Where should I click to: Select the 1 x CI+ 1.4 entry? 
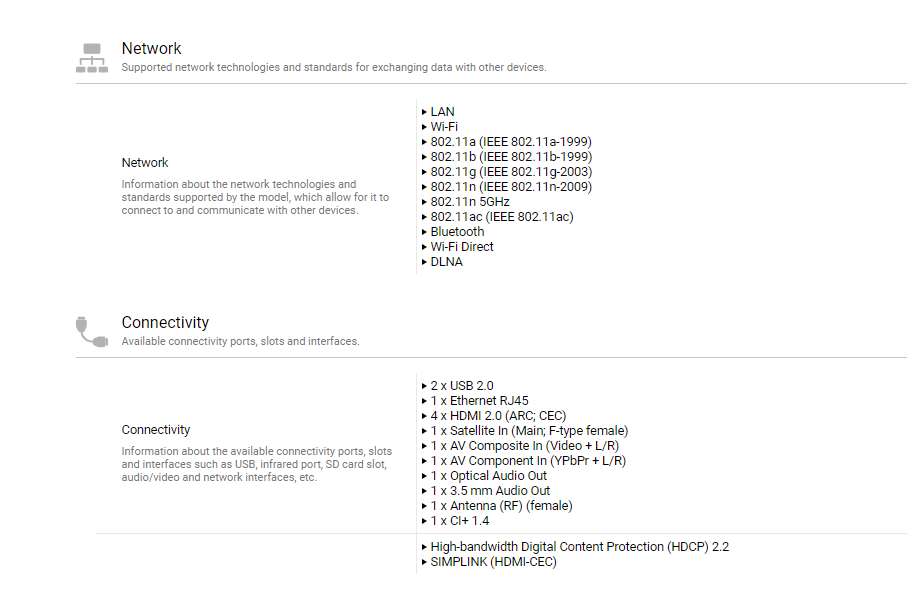(459, 521)
